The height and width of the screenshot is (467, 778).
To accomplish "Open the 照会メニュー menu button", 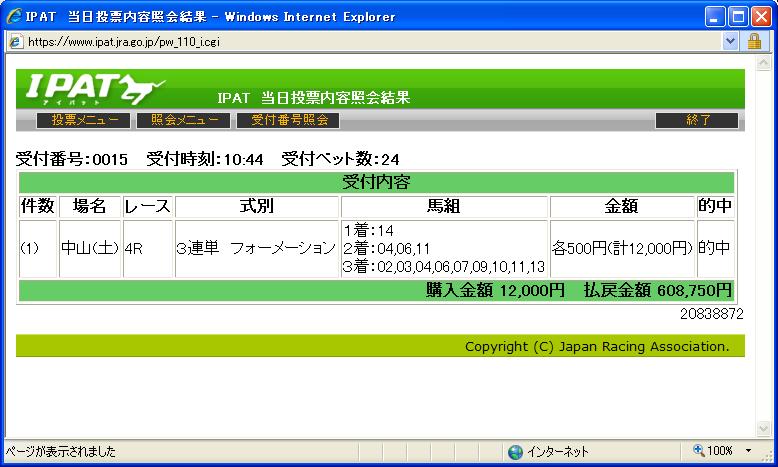I will click(x=184, y=120).
